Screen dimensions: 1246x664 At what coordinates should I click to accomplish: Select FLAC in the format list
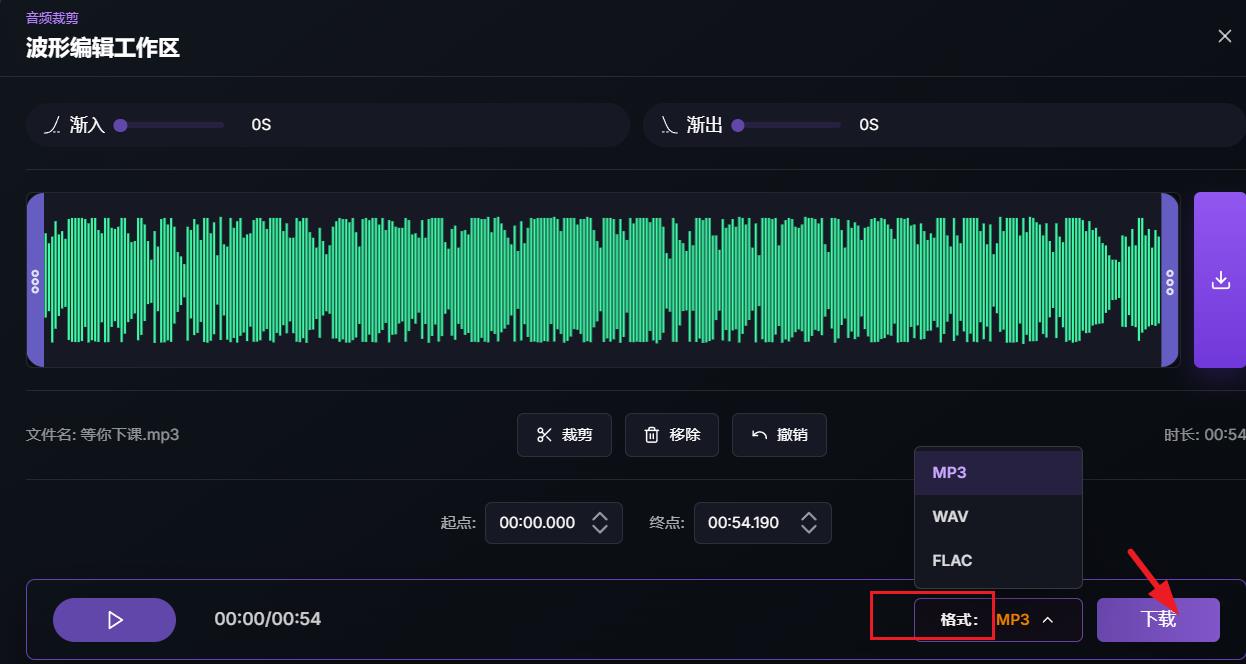[998, 560]
